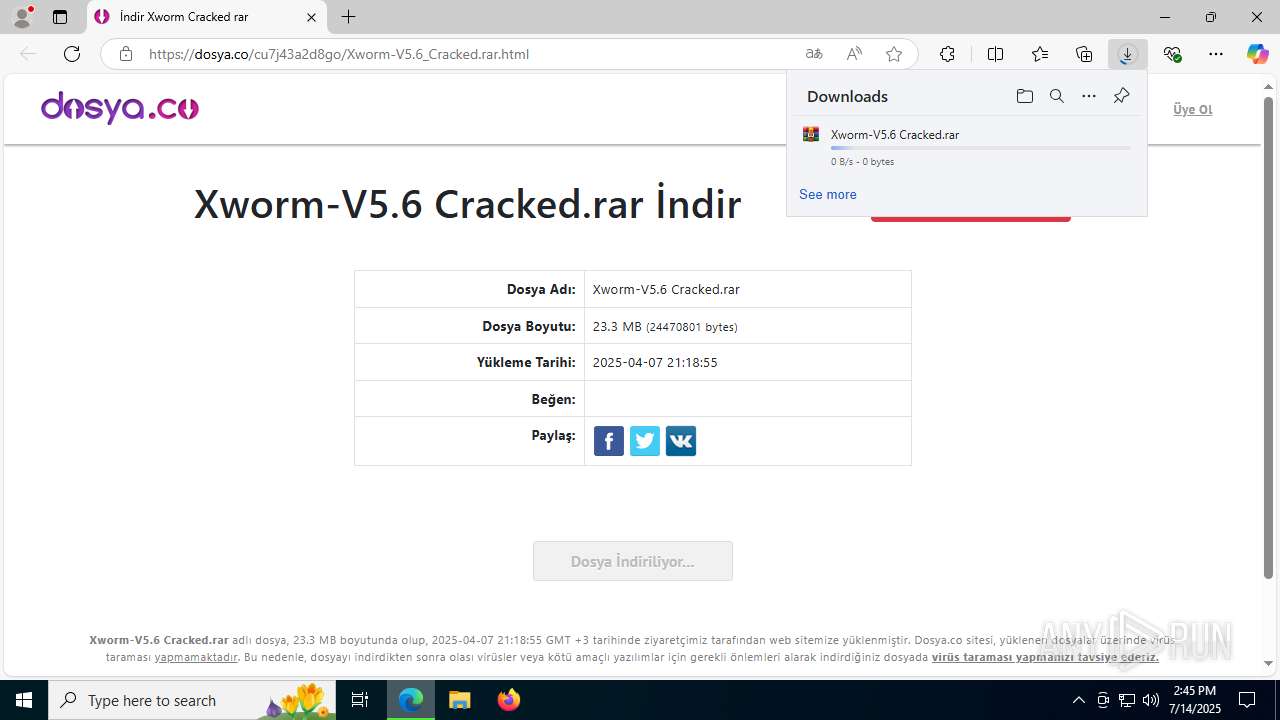
Task: View site information lock icon
Action: (x=126, y=54)
